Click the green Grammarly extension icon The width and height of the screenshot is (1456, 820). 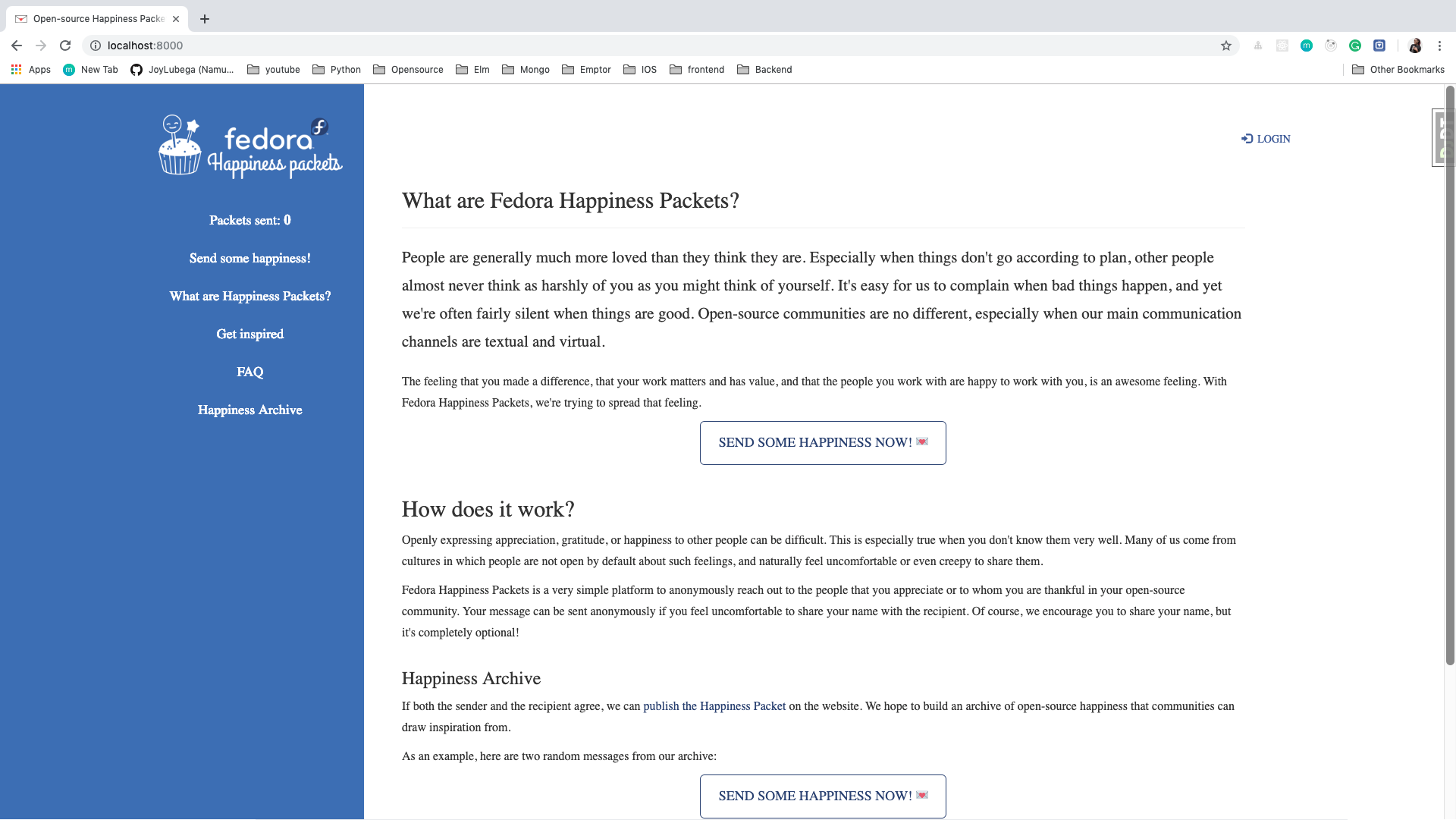(1355, 46)
